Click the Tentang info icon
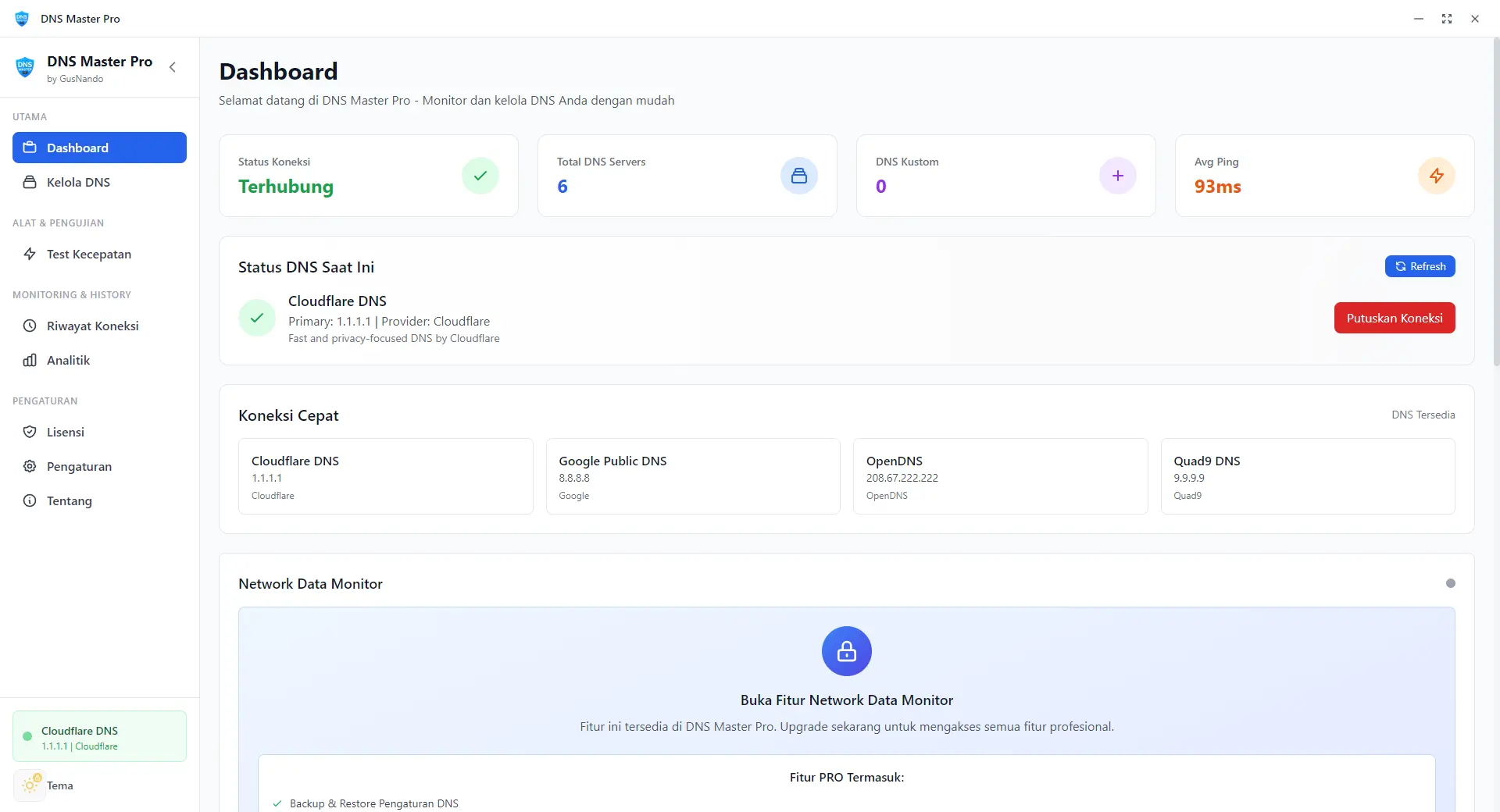Image resolution: width=1500 pixels, height=812 pixels. [30, 500]
